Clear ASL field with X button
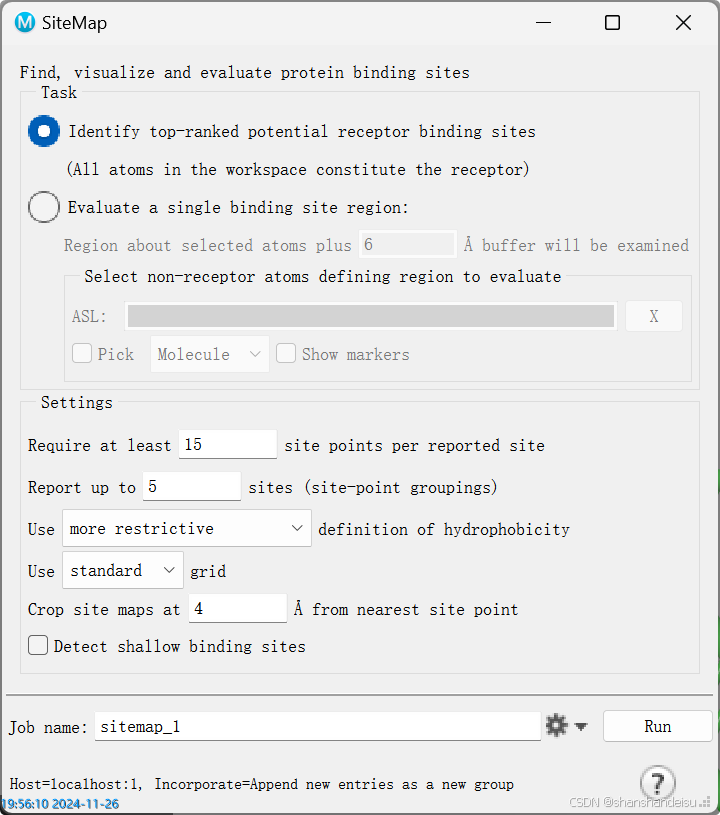720x815 pixels. 653,316
